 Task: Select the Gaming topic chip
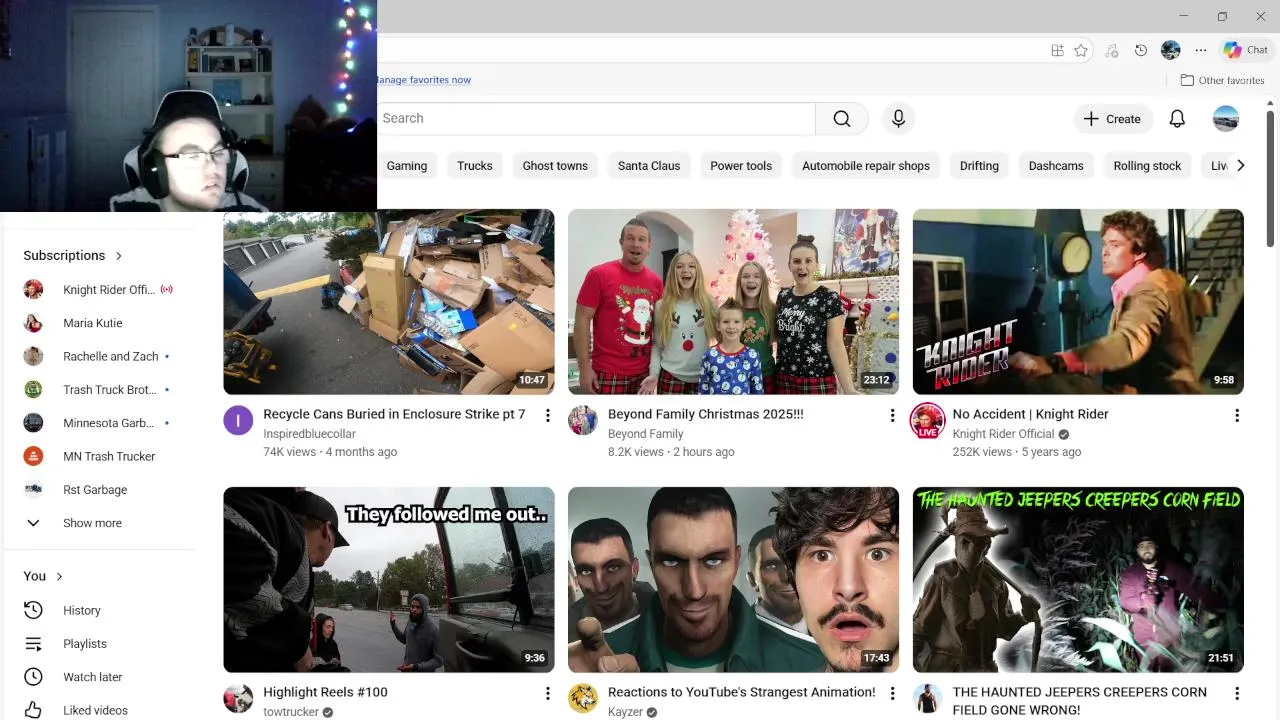pos(407,166)
